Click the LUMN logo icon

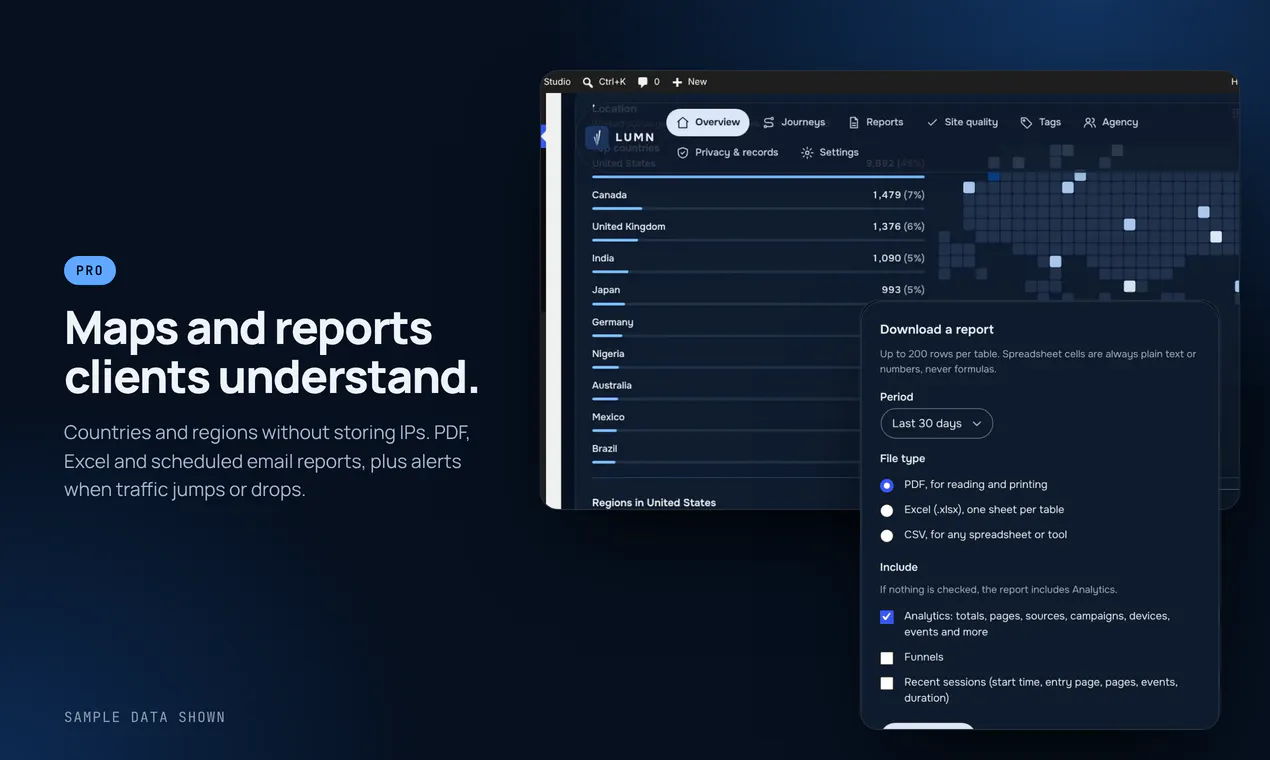(597, 137)
